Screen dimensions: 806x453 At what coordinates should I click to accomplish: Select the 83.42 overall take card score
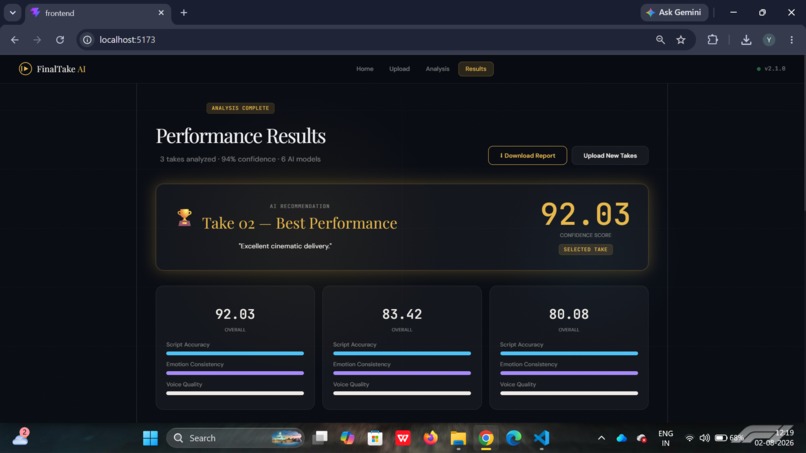tap(401, 314)
